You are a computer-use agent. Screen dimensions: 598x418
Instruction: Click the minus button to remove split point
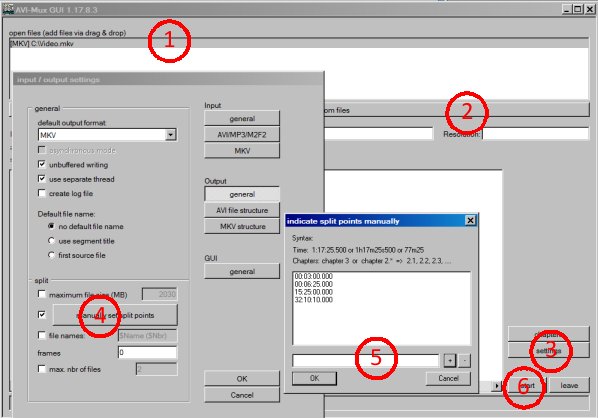(464, 360)
